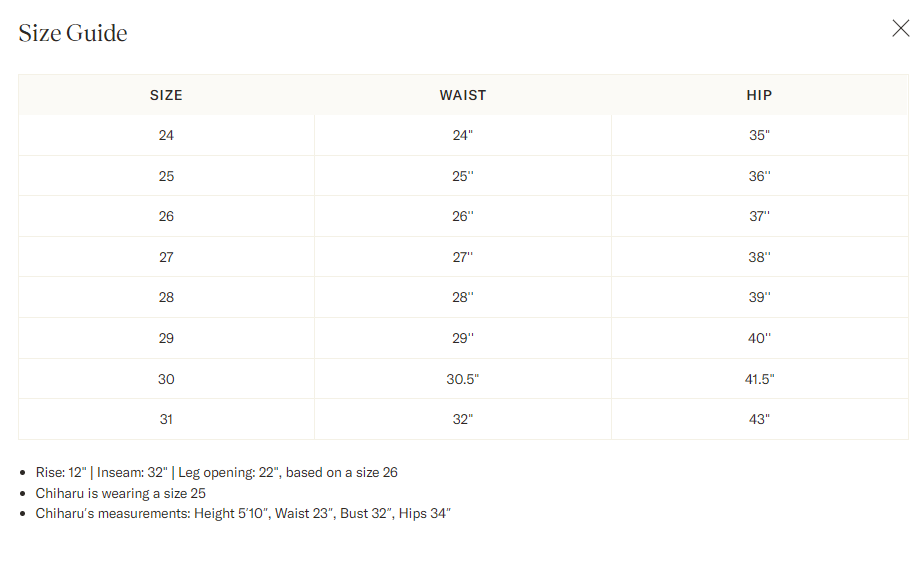Select the WAIST column header

coord(462,95)
